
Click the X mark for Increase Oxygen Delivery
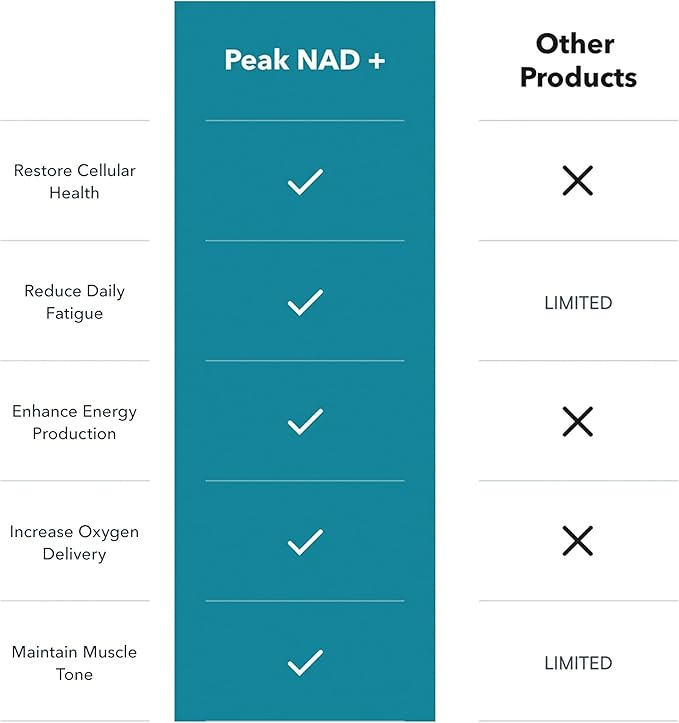pos(578,542)
